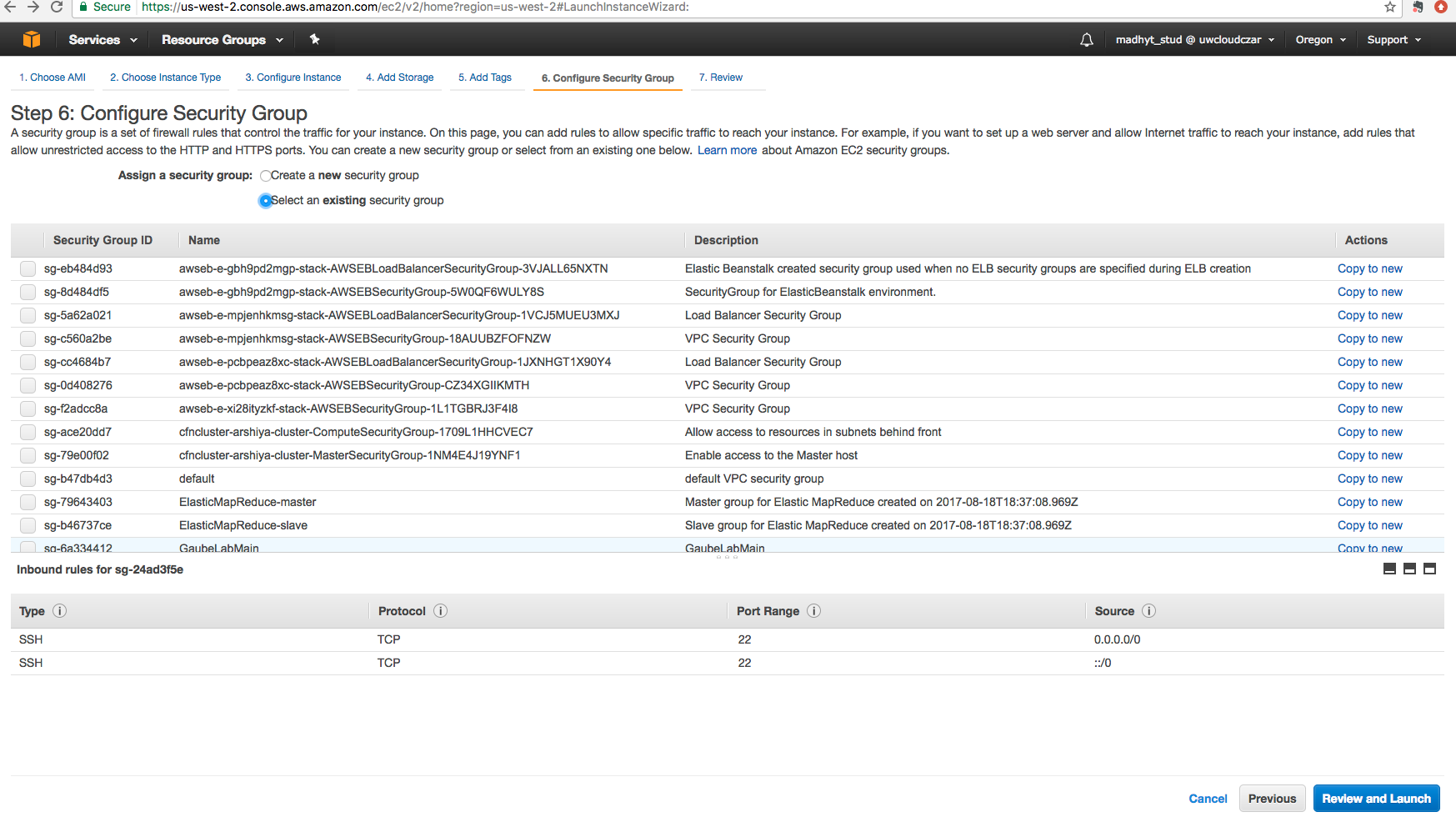This screenshot has height=817, width=1456.
Task: Open the notifications bell icon
Action: point(1087,39)
